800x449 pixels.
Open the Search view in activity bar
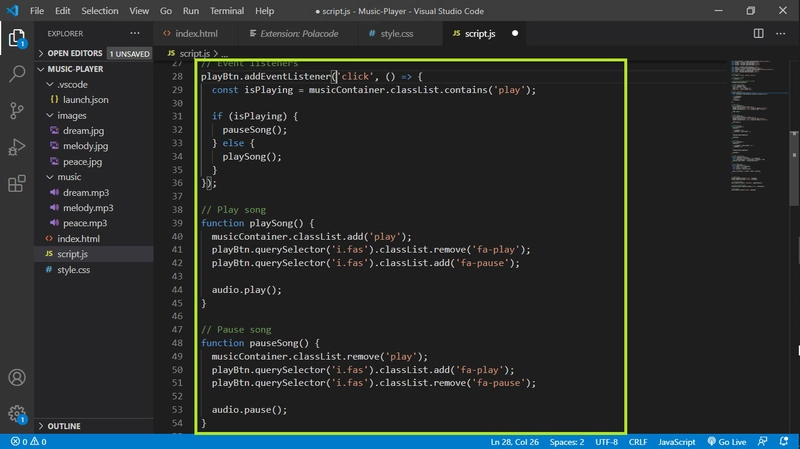pos(16,75)
